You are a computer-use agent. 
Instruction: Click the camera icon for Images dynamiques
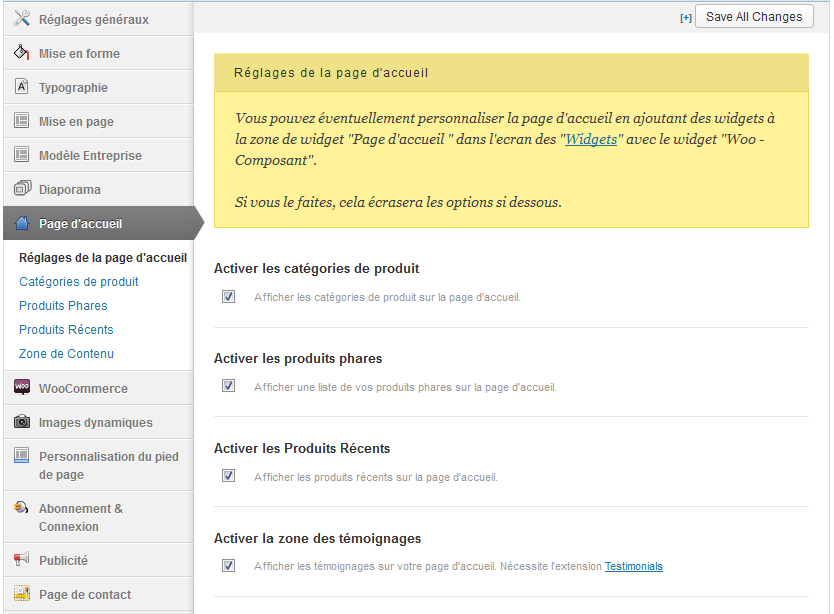click(21, 422)
